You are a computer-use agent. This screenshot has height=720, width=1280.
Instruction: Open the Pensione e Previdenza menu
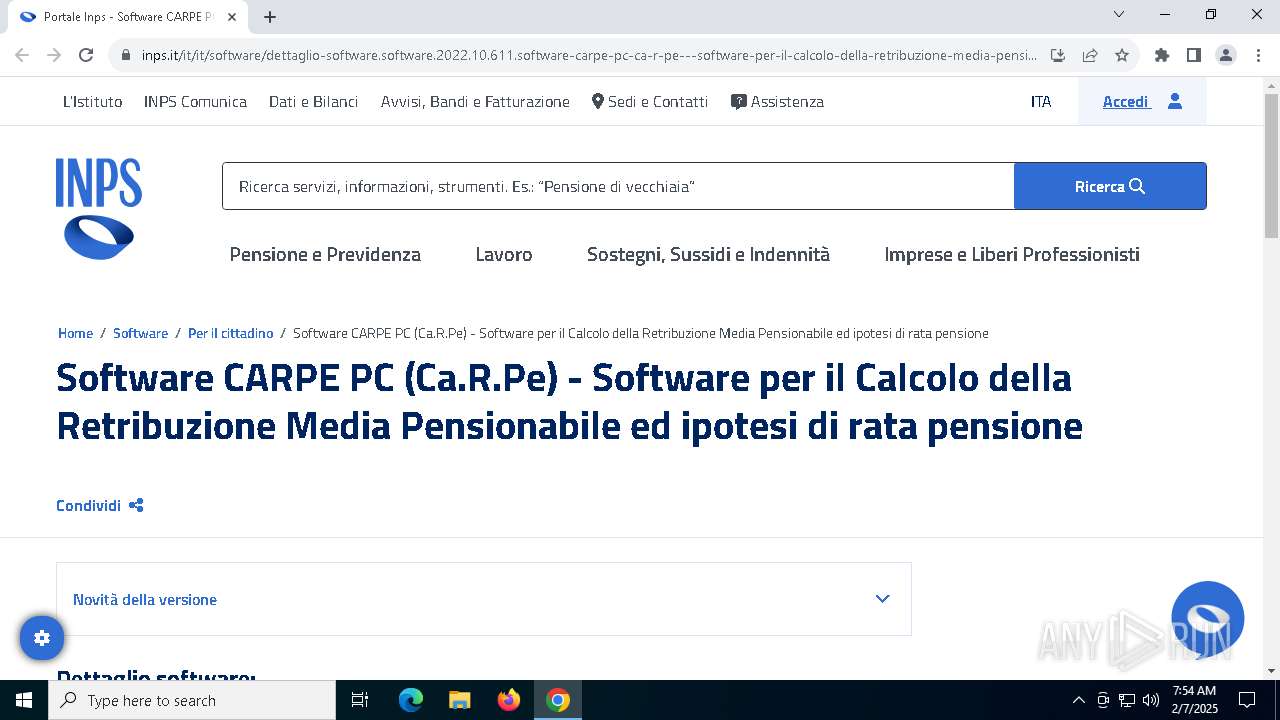(325, 254)
